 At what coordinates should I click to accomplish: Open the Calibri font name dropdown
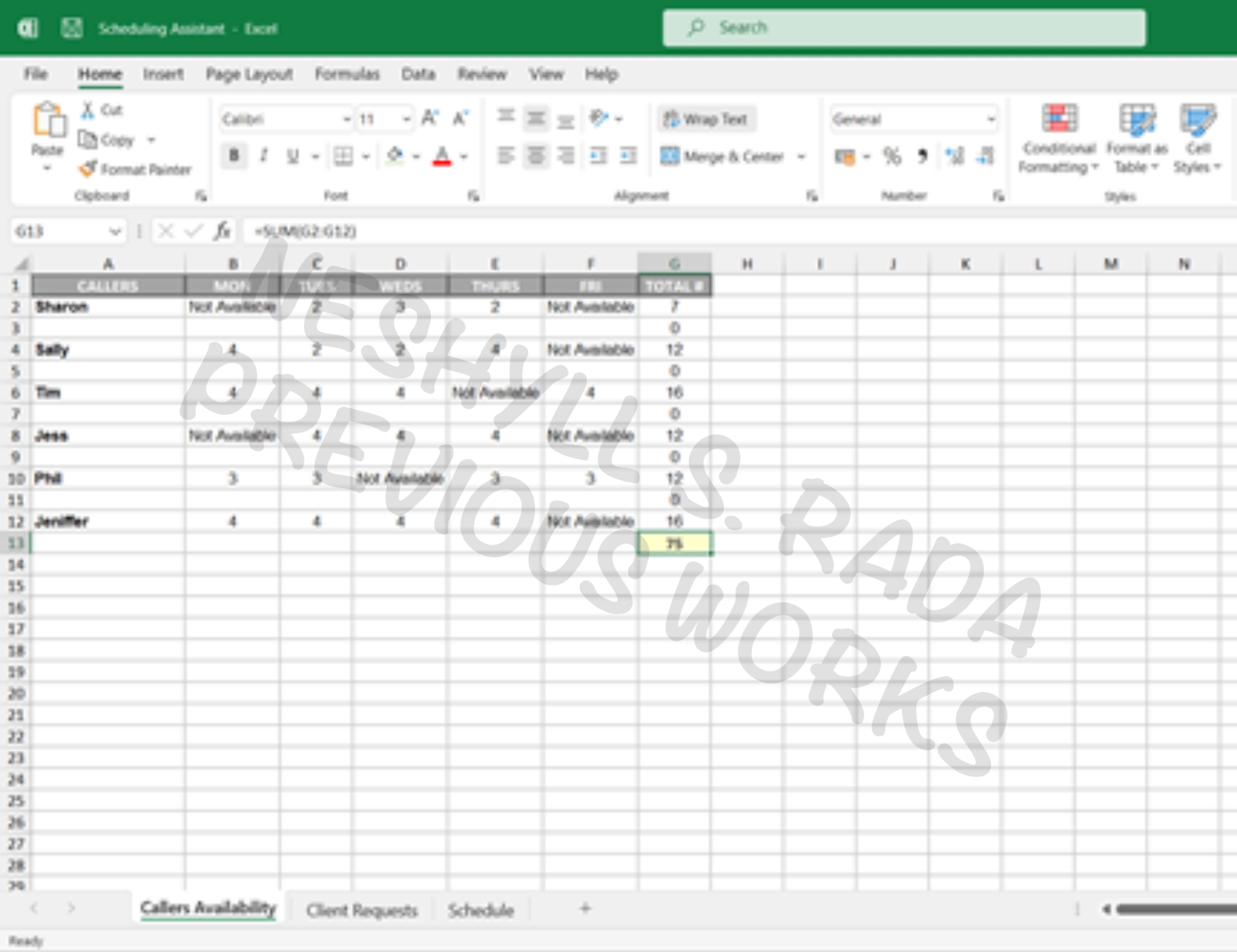346,119
